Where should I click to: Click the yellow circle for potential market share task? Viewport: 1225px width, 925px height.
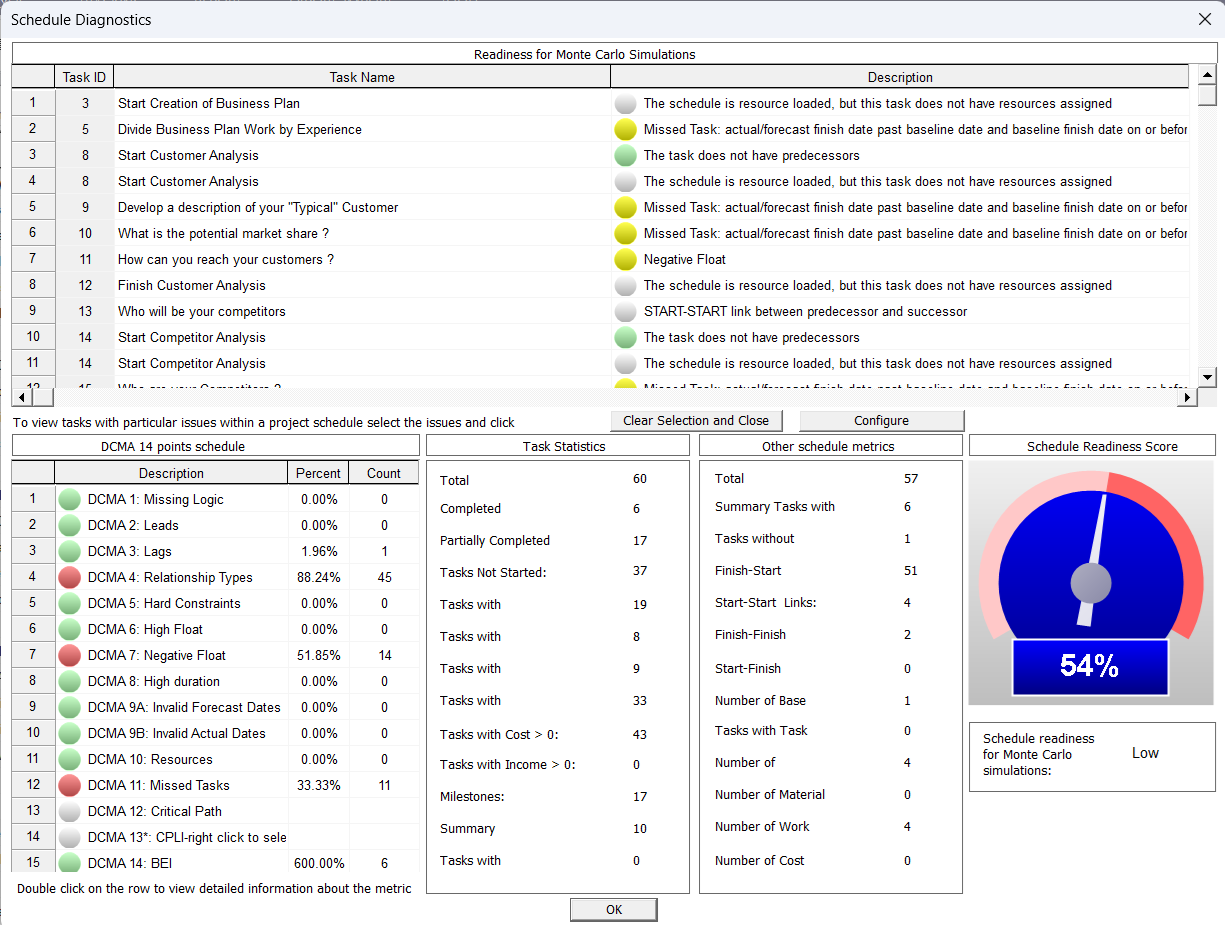coord(625,233)
